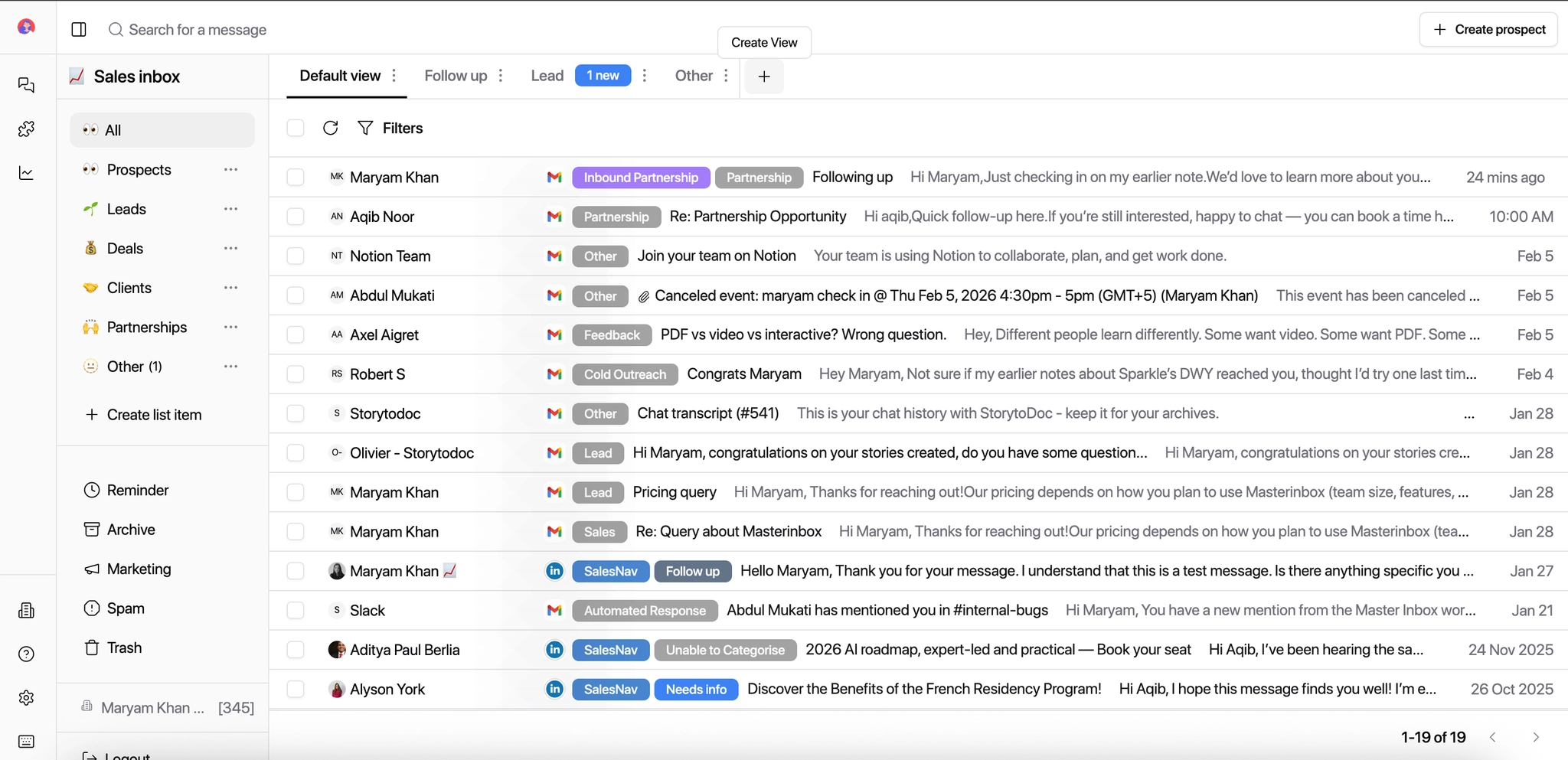Open the integrations puzzle icon
The height and width of the screenshot is (760, 1568).
point(26,129)
